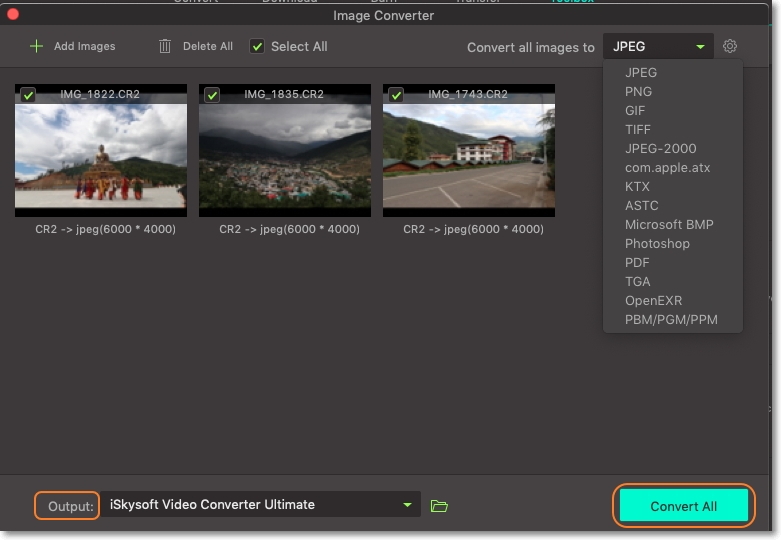The height and width of the screenshot is (540, 781).
Task: Click the green plus Add Images icon
Action: (x=37, y=46)
